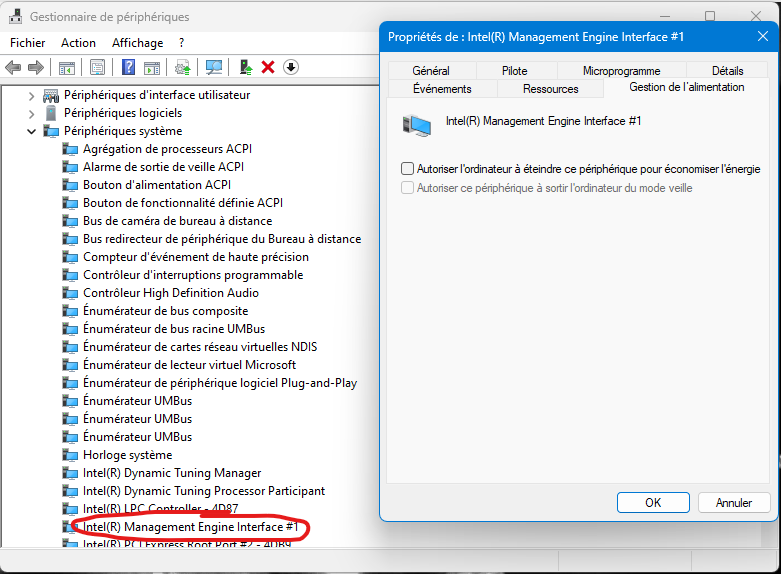Select Compteur d'événement de haute précision

click(x=196, y=257)
